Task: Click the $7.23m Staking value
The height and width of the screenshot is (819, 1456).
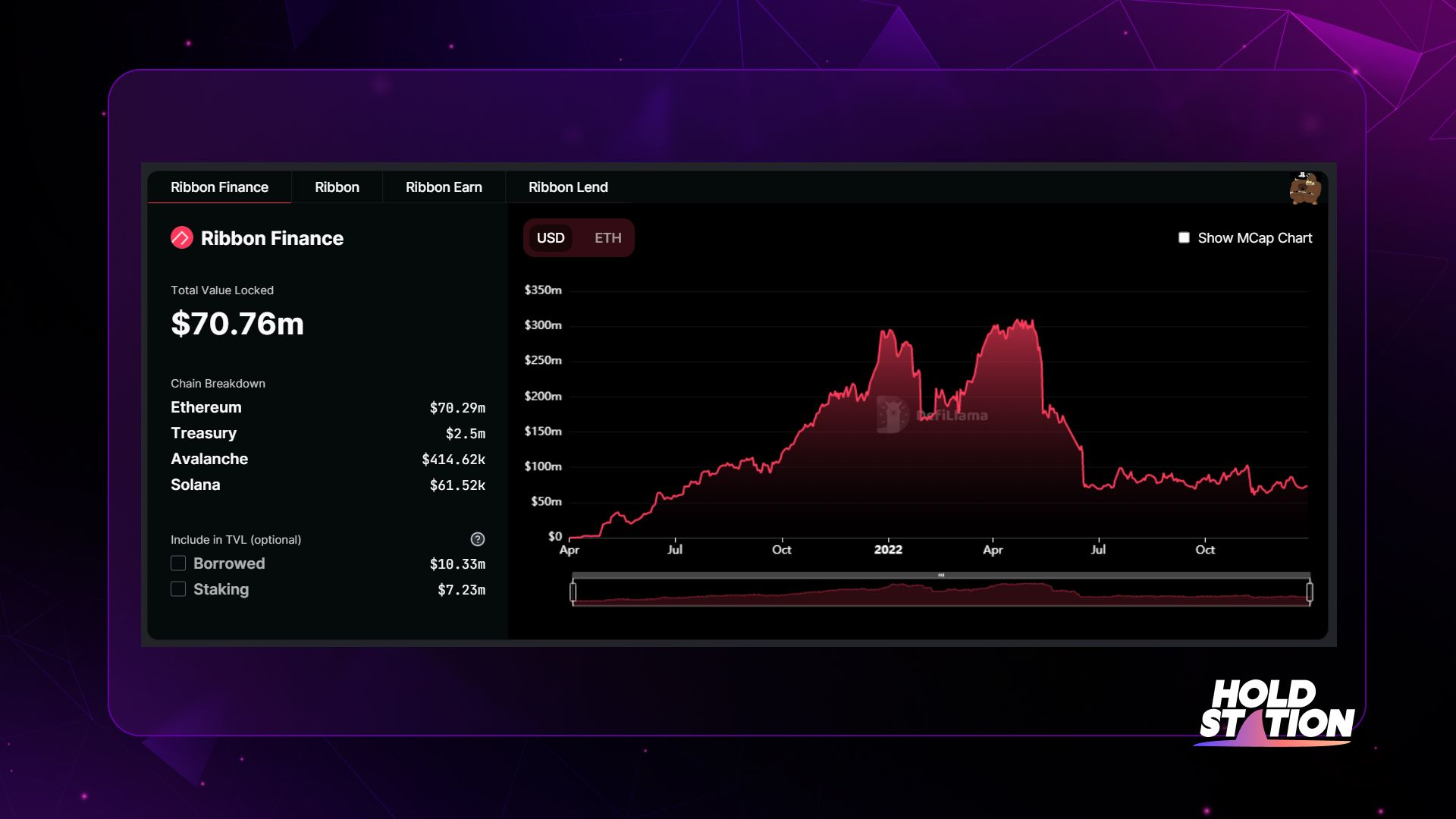Action: (461, 590)
